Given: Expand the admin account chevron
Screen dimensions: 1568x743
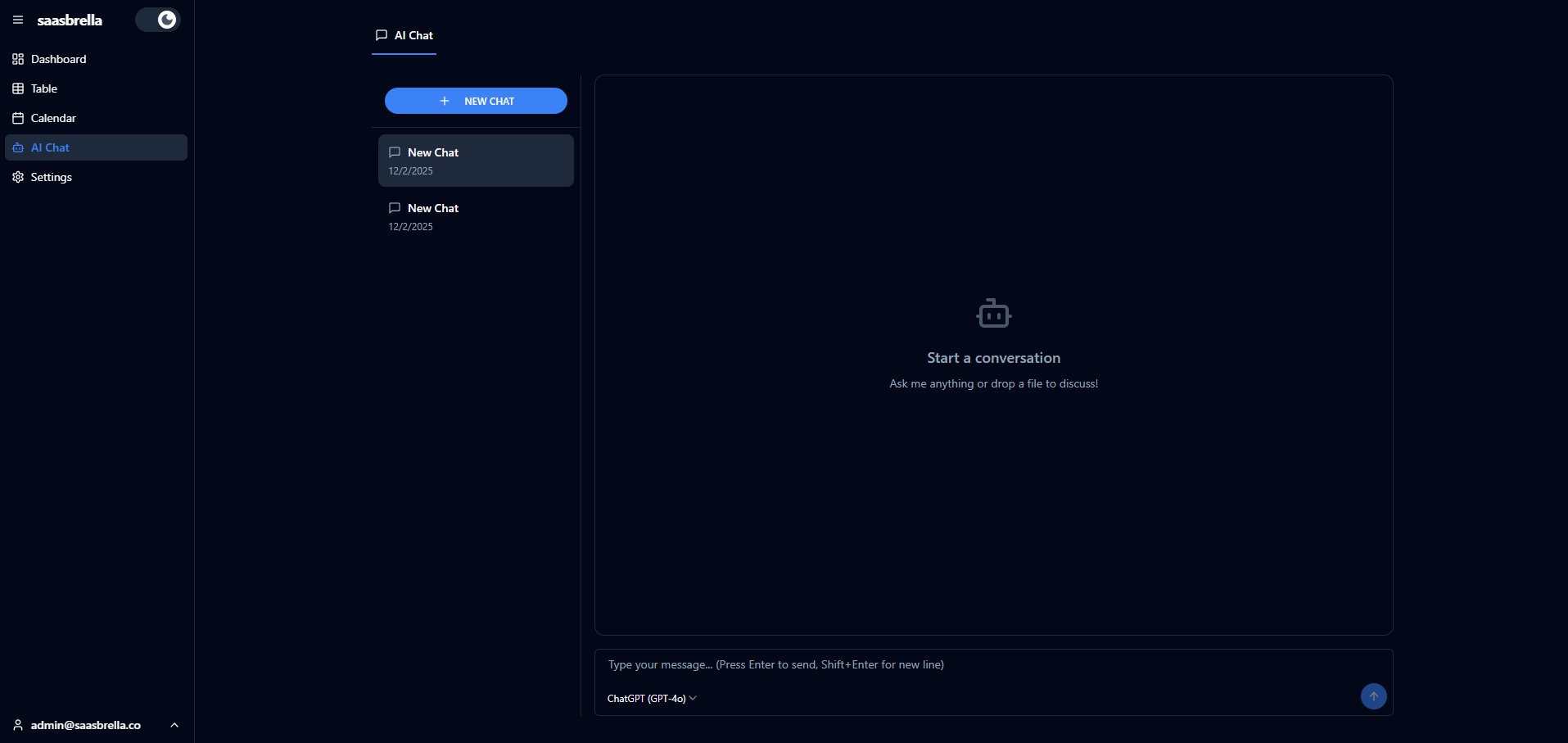Looking at the screenshot, I should pyautogui.click(x=174, y=725).
